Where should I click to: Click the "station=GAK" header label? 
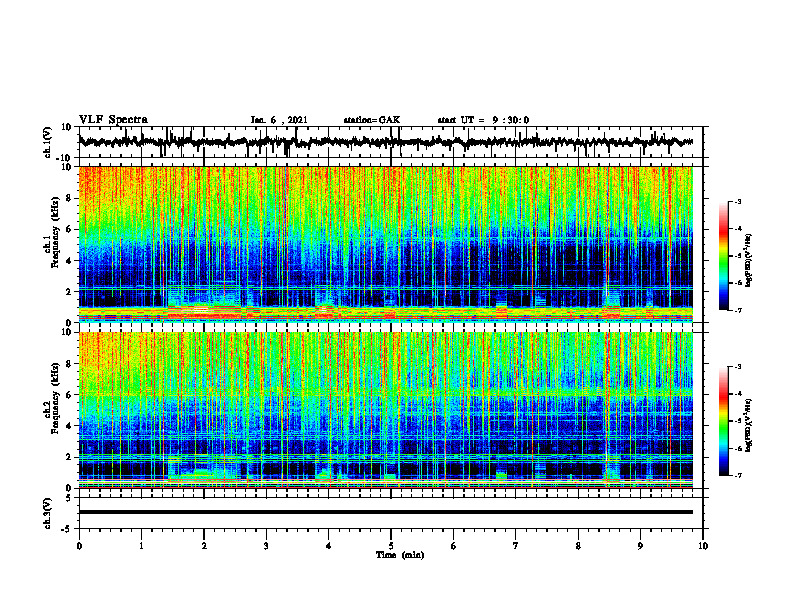[x=372, y=120]
